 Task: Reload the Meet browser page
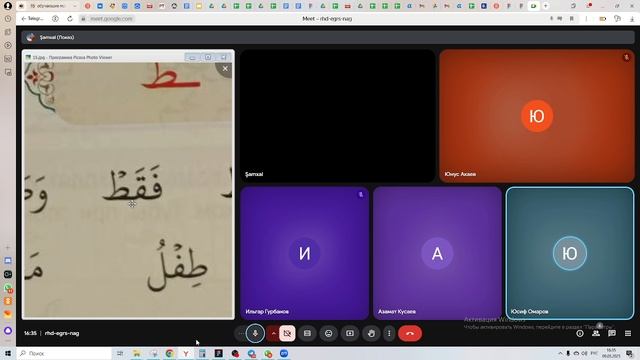tap(70, 19)
